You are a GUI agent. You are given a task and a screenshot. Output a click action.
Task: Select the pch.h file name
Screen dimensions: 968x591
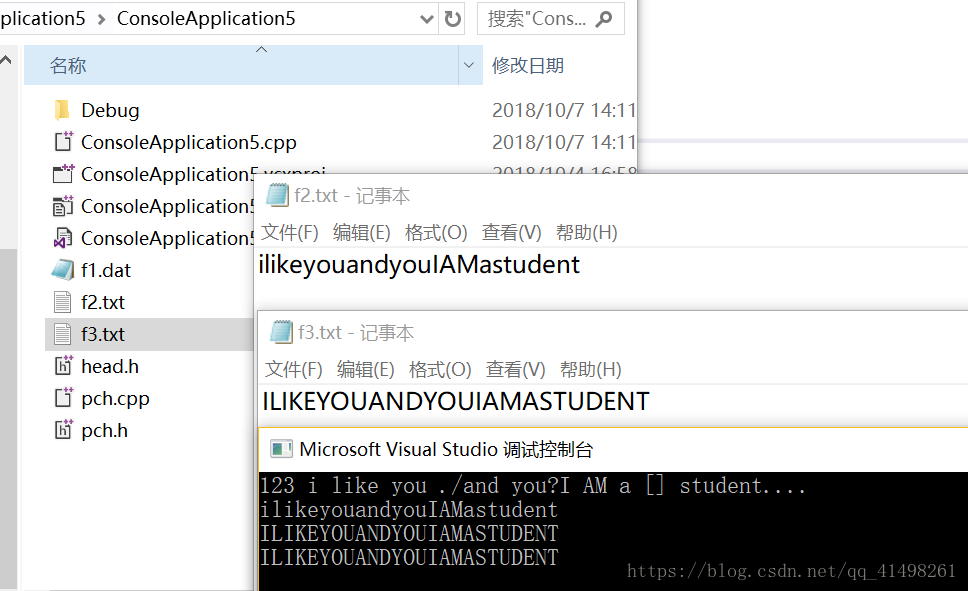(x=104, y=430)
